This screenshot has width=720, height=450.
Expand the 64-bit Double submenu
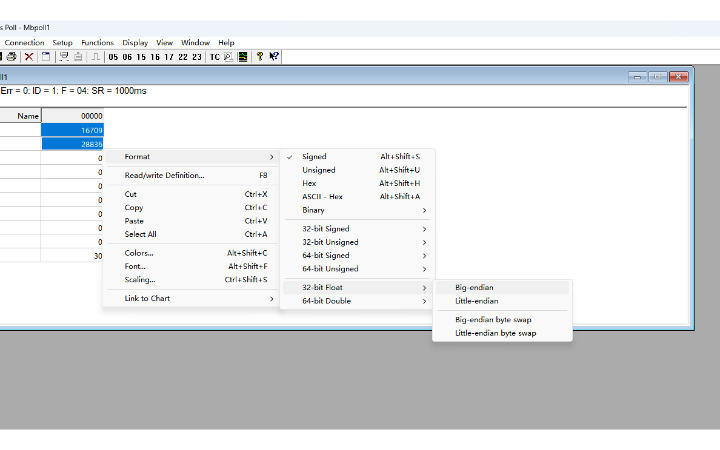click(x=357, y=301)
